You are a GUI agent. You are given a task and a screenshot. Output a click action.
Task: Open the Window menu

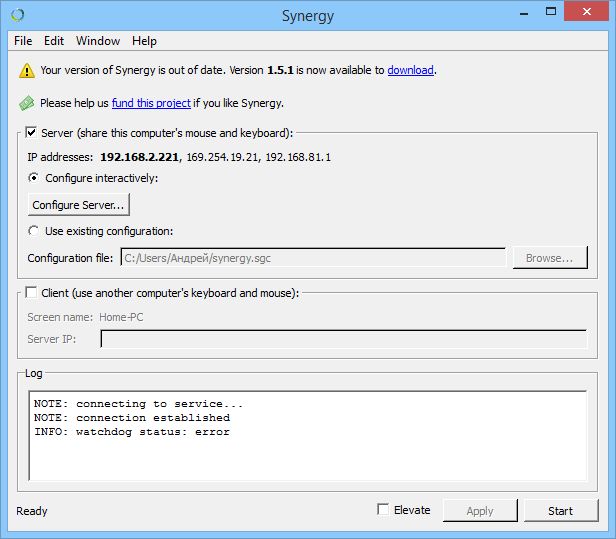click(98, 41)
